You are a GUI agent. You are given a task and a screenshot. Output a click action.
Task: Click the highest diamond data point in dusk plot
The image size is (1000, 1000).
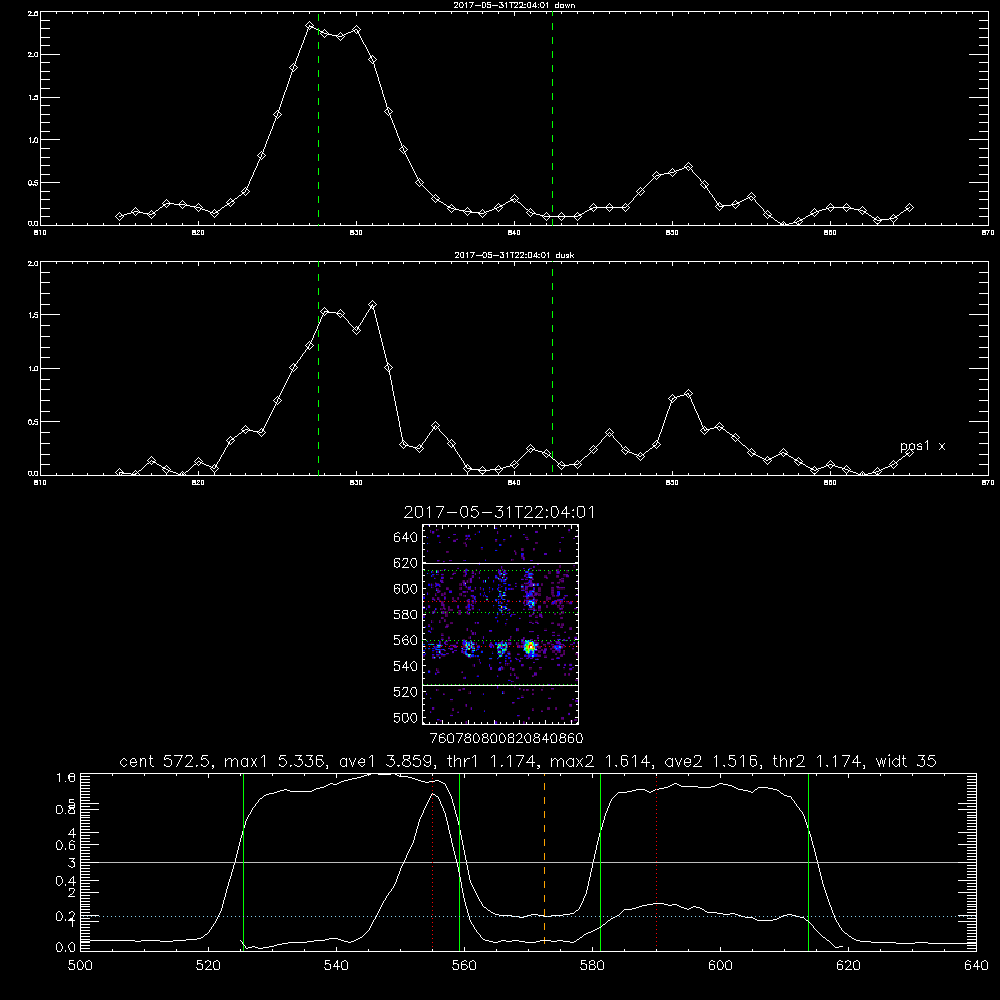[372, 305]
